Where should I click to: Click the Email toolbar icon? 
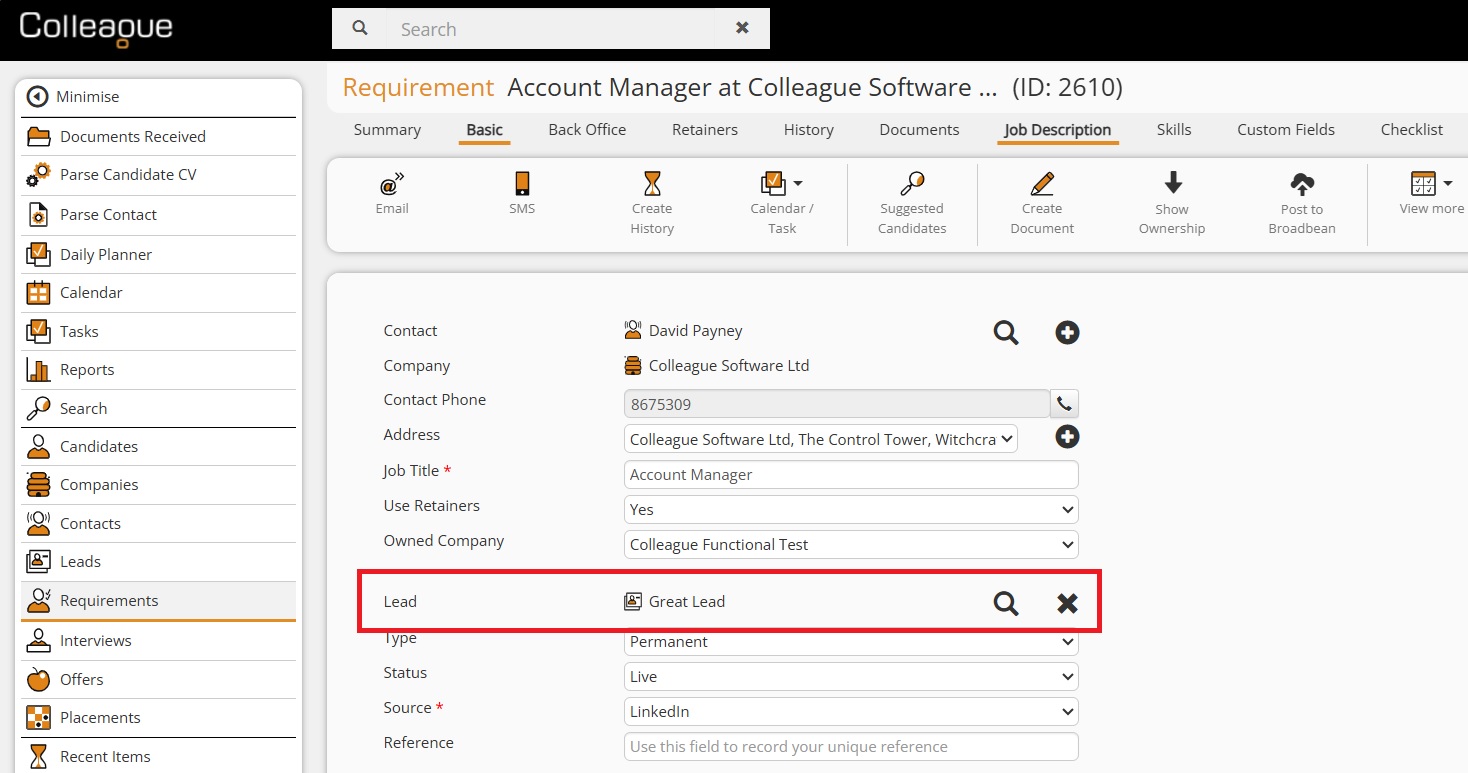tap(392, 185)
